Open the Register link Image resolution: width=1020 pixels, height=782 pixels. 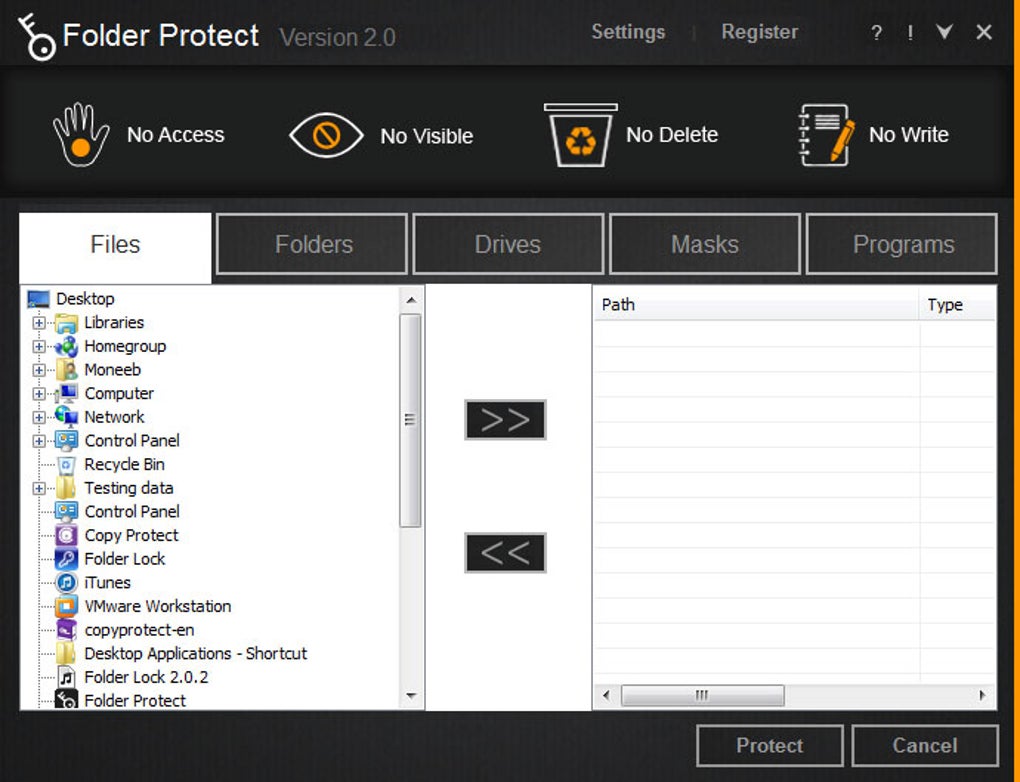coord(760,32)
